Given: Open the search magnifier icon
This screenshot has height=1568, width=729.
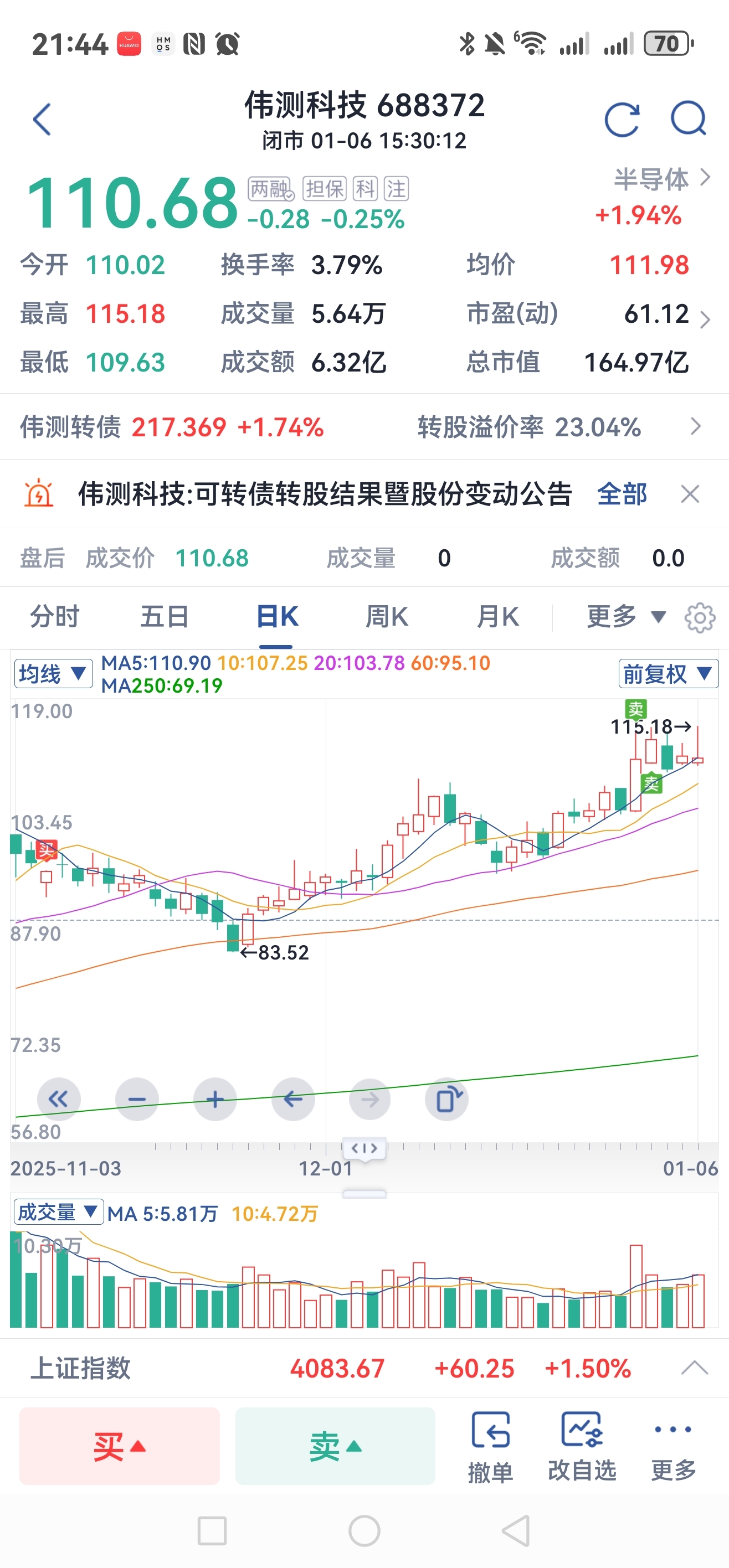Looking at the screenshot, I should coord(688,118).
